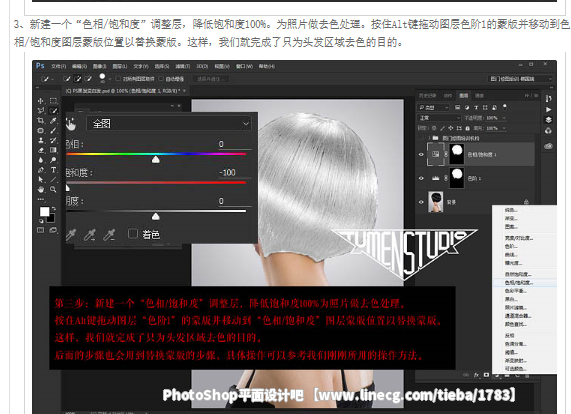Open the 文件(F) menu
This screenshot has height=414, width=571.
pos(59,66)
